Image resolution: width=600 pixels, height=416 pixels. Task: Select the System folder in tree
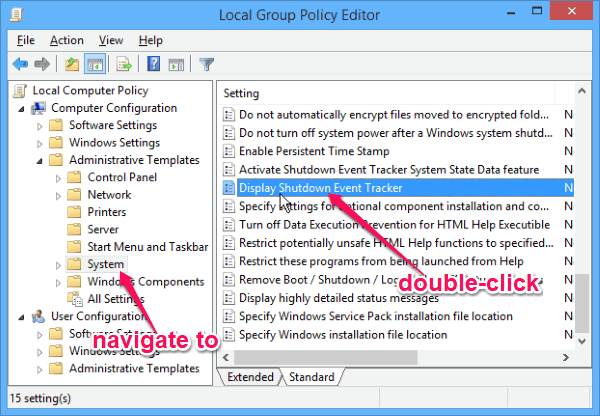[106, 264]
